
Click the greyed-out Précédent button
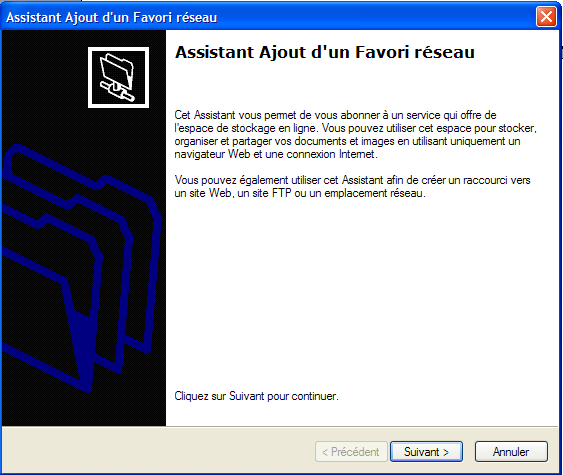pos(351,452)
